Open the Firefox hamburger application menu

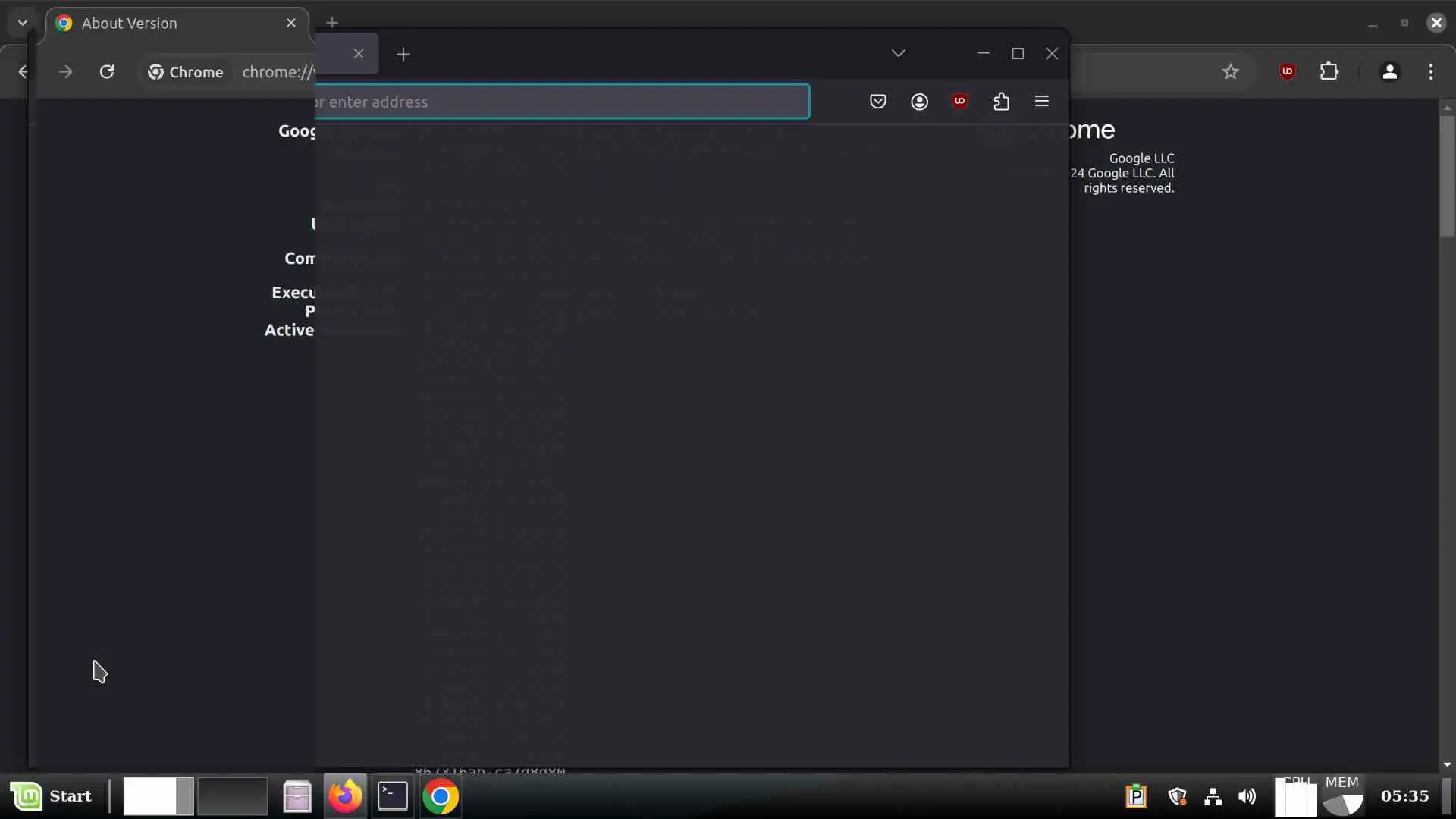pyautogui.click(x=1042, y=102)
